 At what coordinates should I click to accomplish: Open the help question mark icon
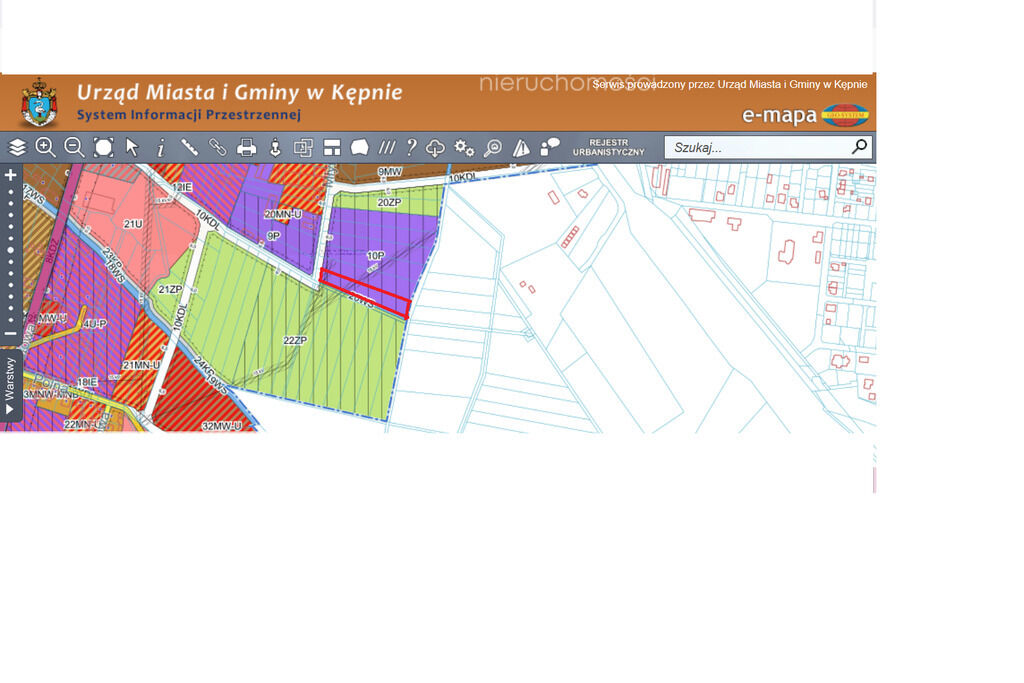tap(411, 148)
